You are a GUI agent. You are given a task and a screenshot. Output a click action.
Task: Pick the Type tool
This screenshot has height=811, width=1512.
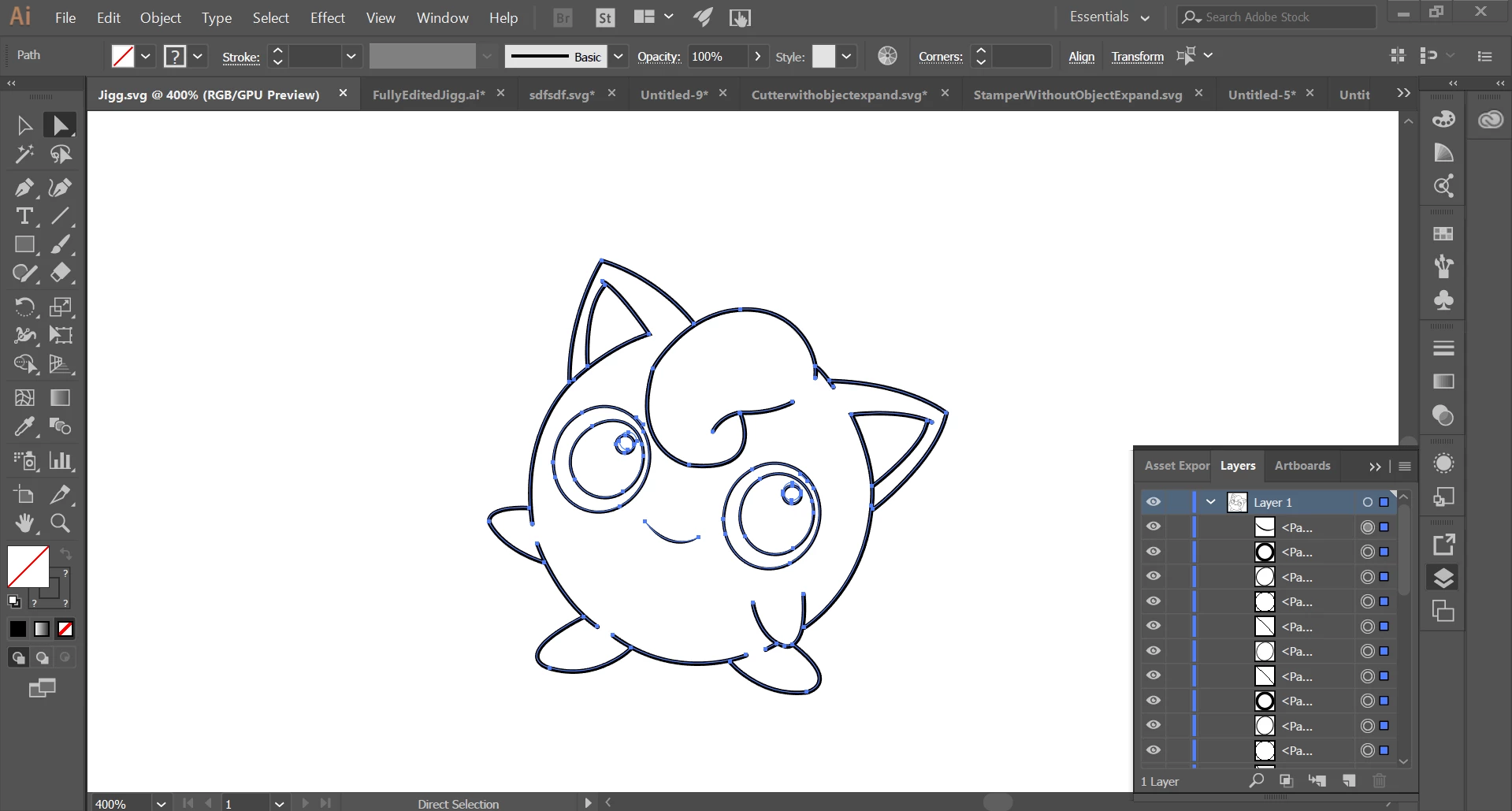(x=24, y=216)
